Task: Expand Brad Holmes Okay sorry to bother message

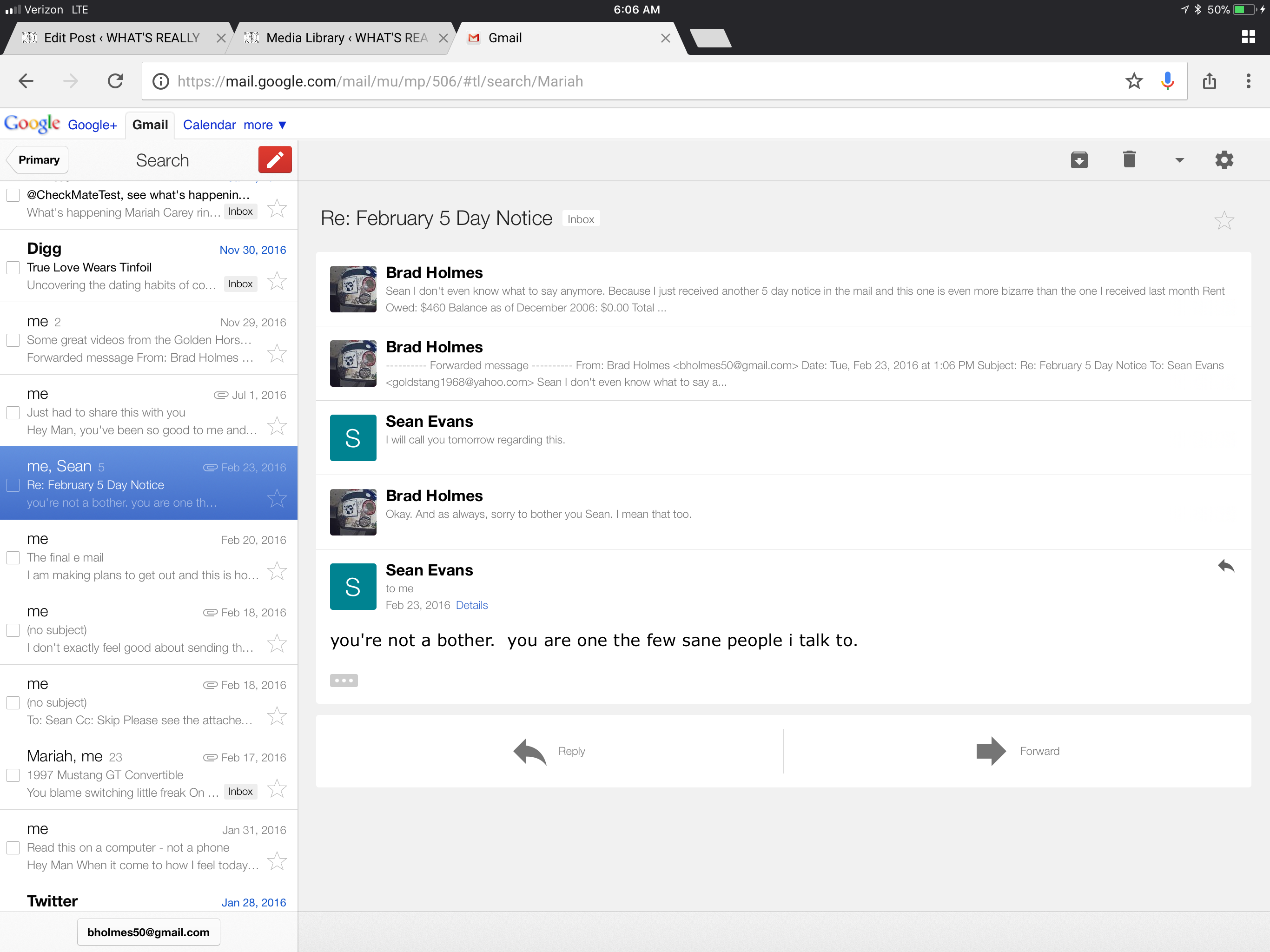Action: 783,512
